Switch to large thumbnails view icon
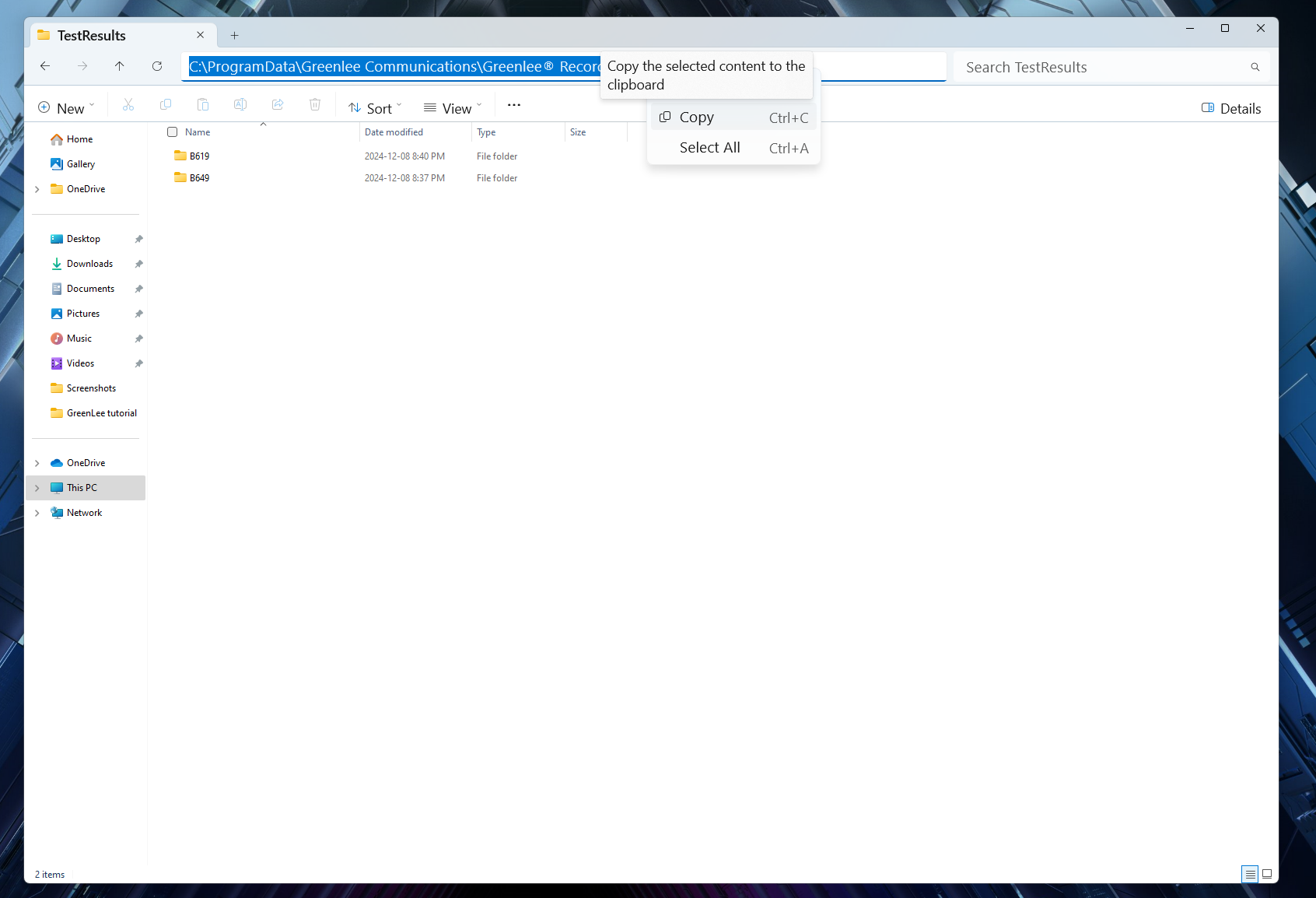 point(1267,874)
